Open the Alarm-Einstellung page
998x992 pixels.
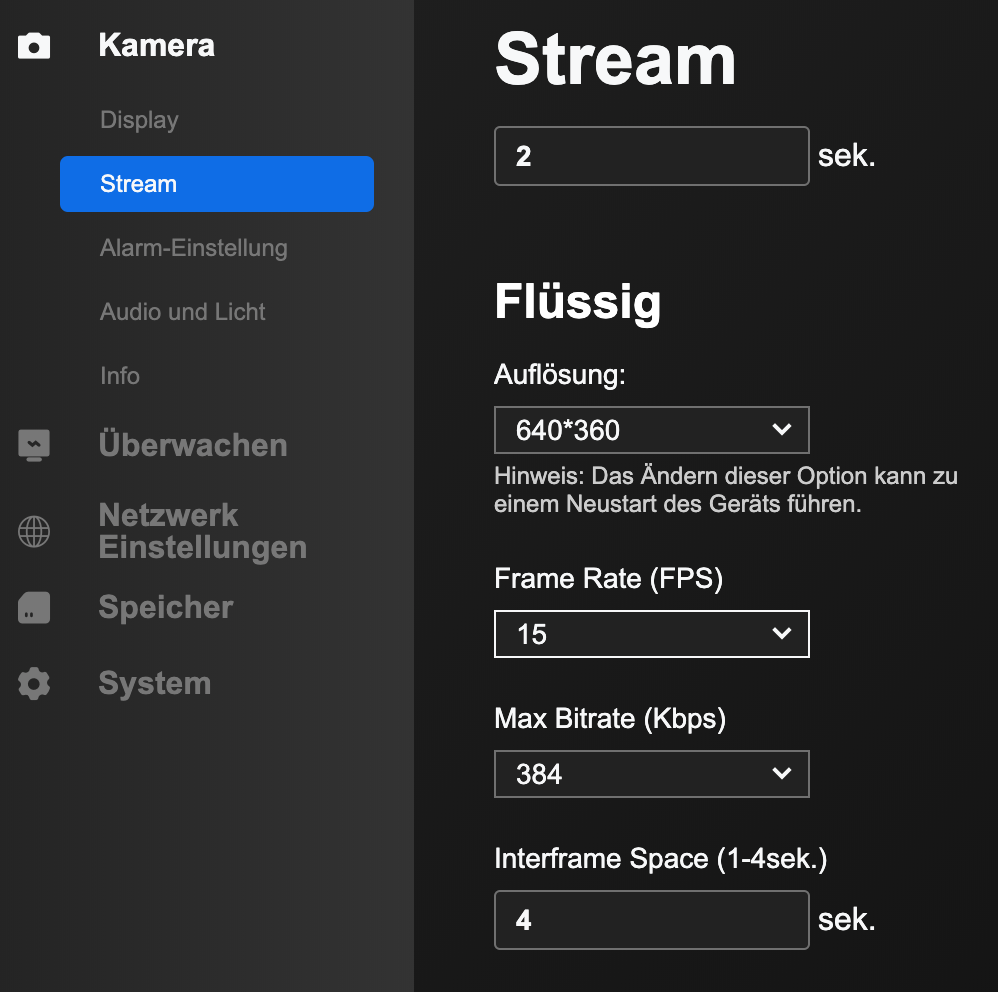click(193, 248)
